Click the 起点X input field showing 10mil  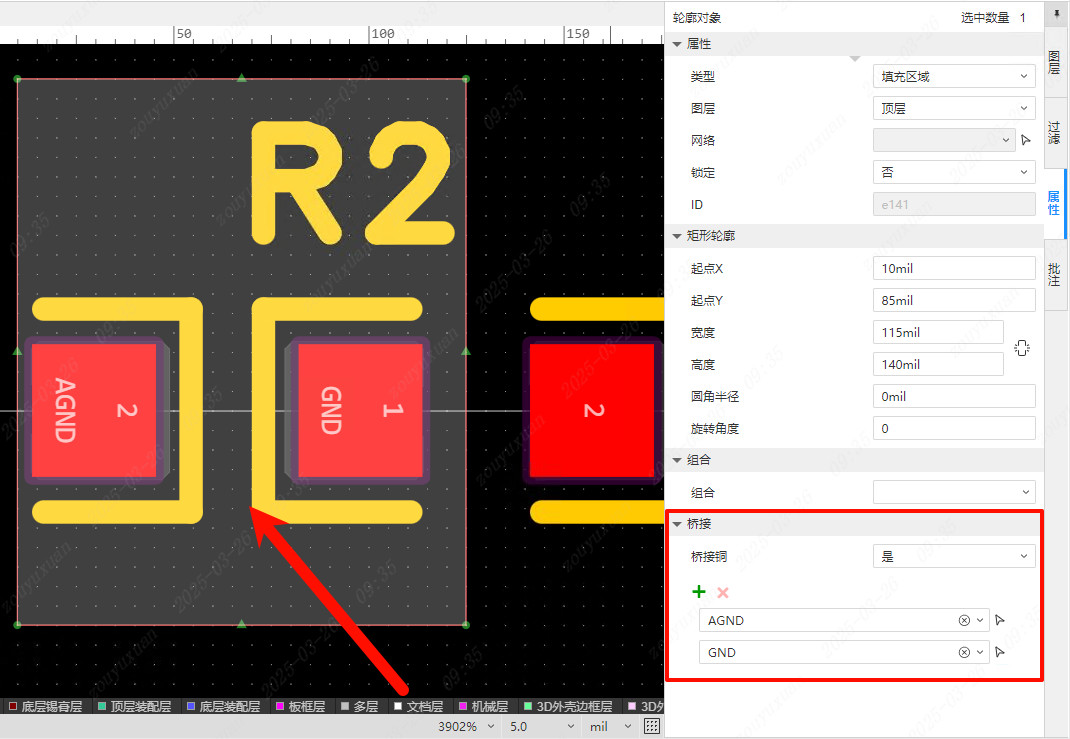tap(953, 267)
